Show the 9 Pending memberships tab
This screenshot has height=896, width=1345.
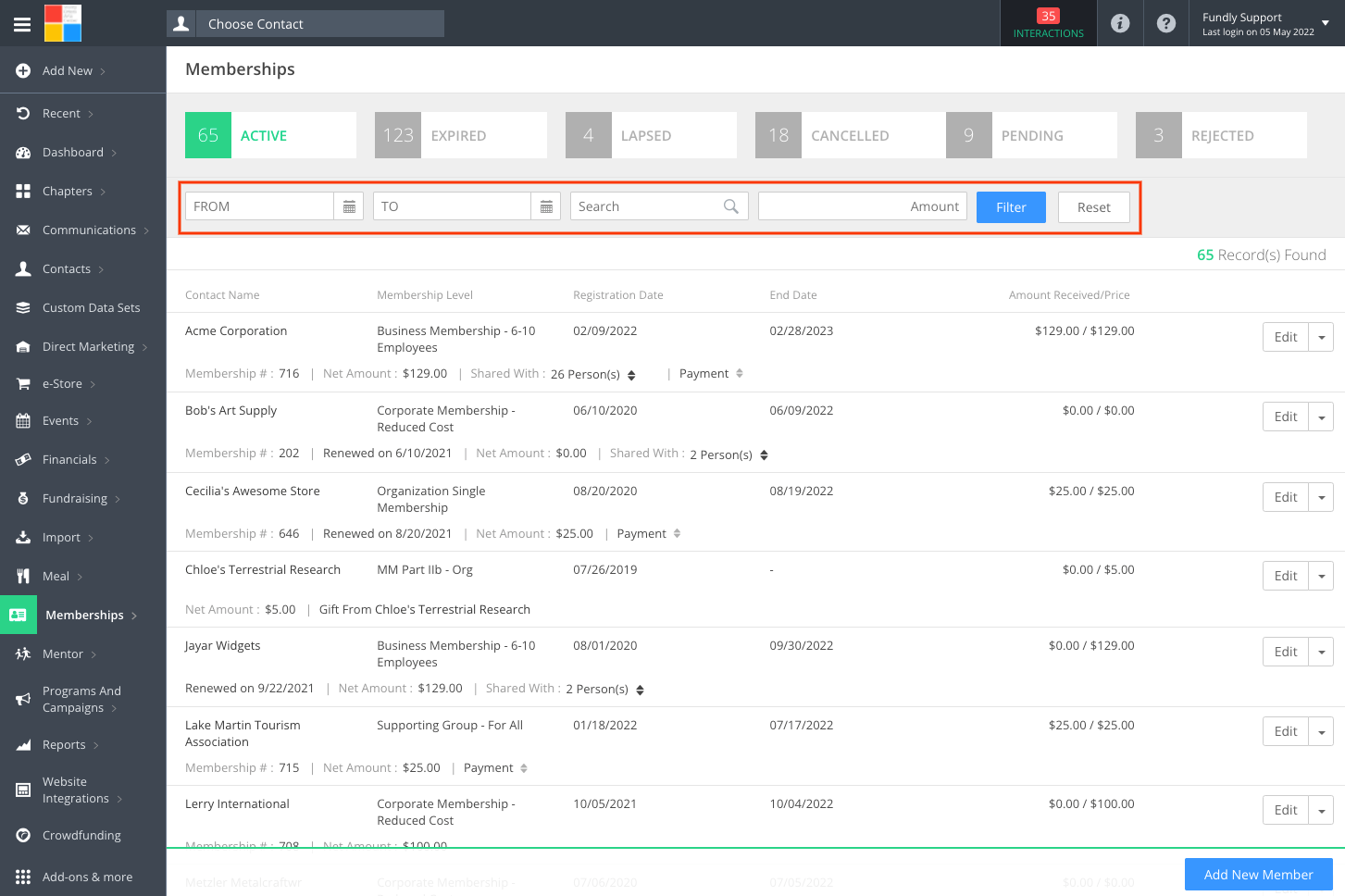pyautogui.click(x=1031, y=135)
